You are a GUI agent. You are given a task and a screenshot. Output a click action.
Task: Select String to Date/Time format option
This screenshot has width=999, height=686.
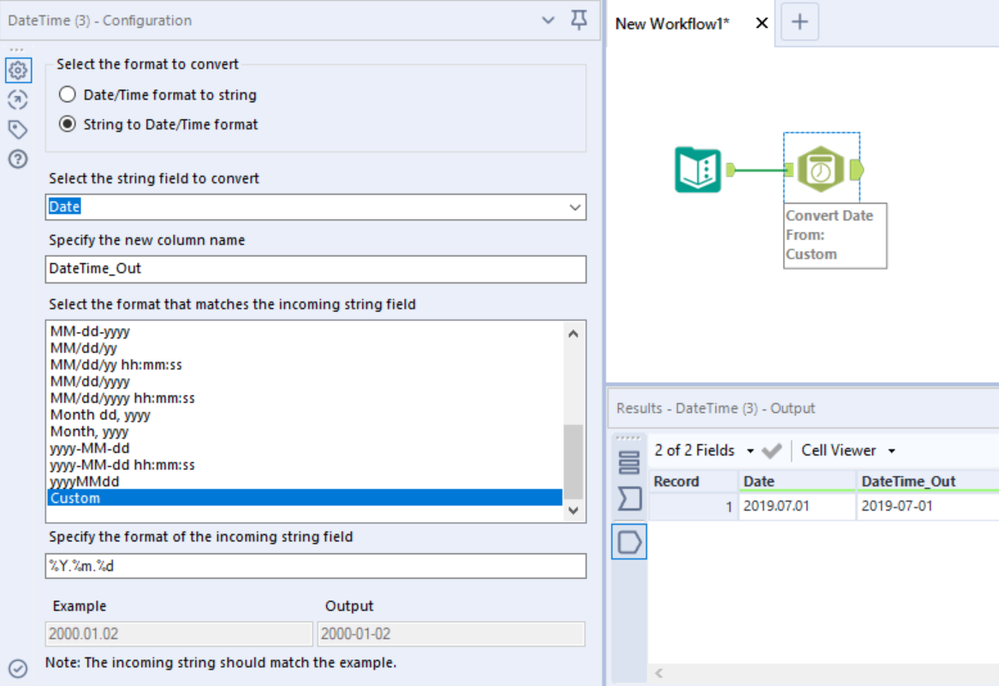pos(158,124)
